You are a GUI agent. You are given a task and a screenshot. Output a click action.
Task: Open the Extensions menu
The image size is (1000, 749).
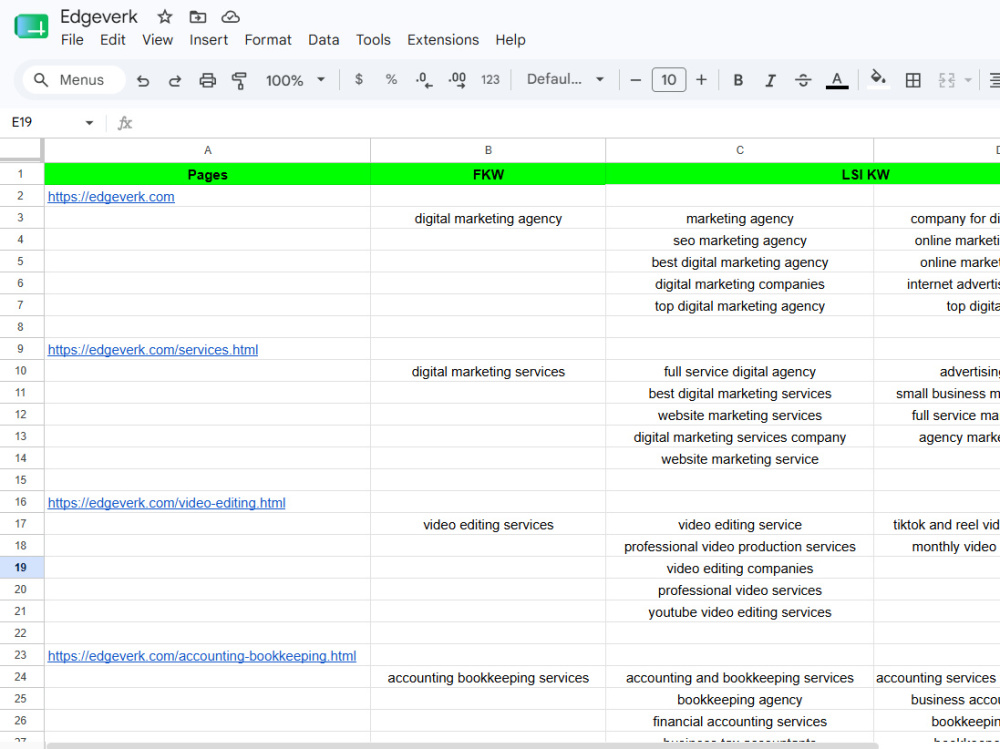coord(443,40)
